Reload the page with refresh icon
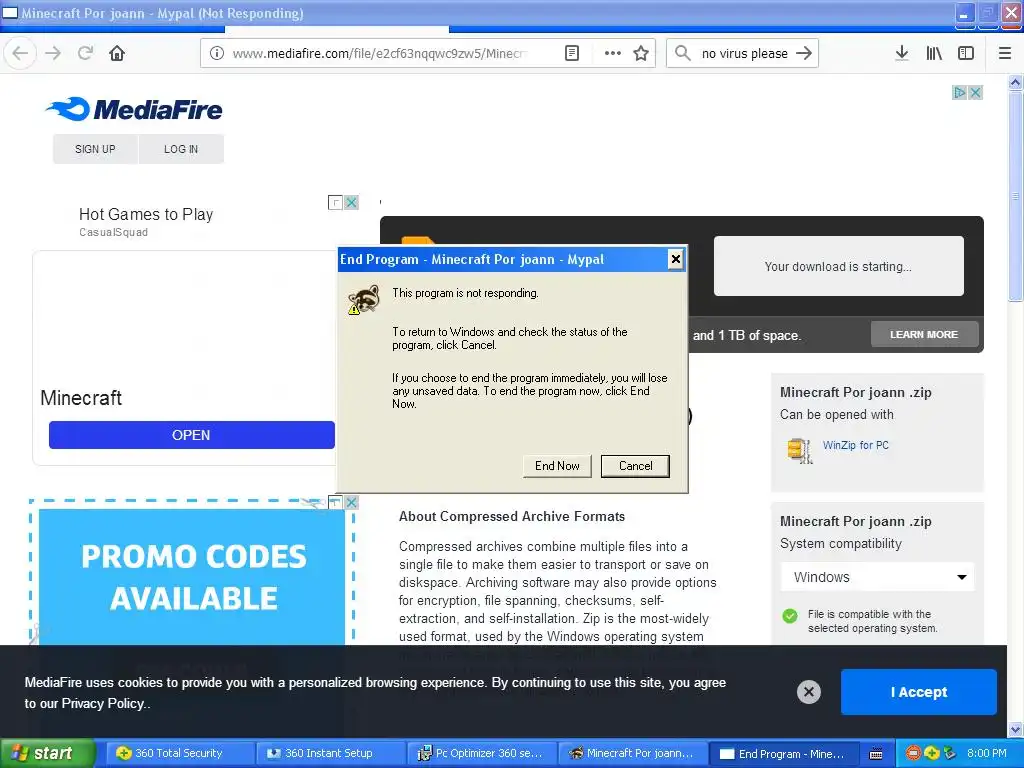The height and width of the screenshot is (768, 1024). click(85, 53)
